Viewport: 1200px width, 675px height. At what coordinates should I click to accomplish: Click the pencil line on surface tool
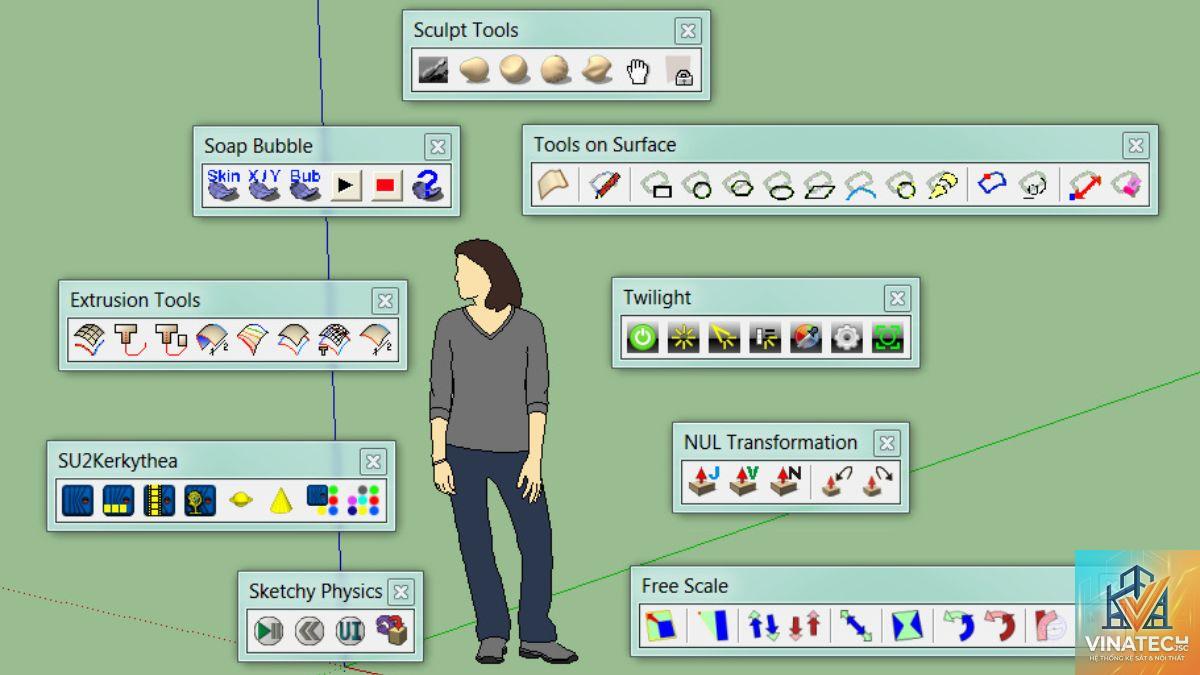(604, 186)
